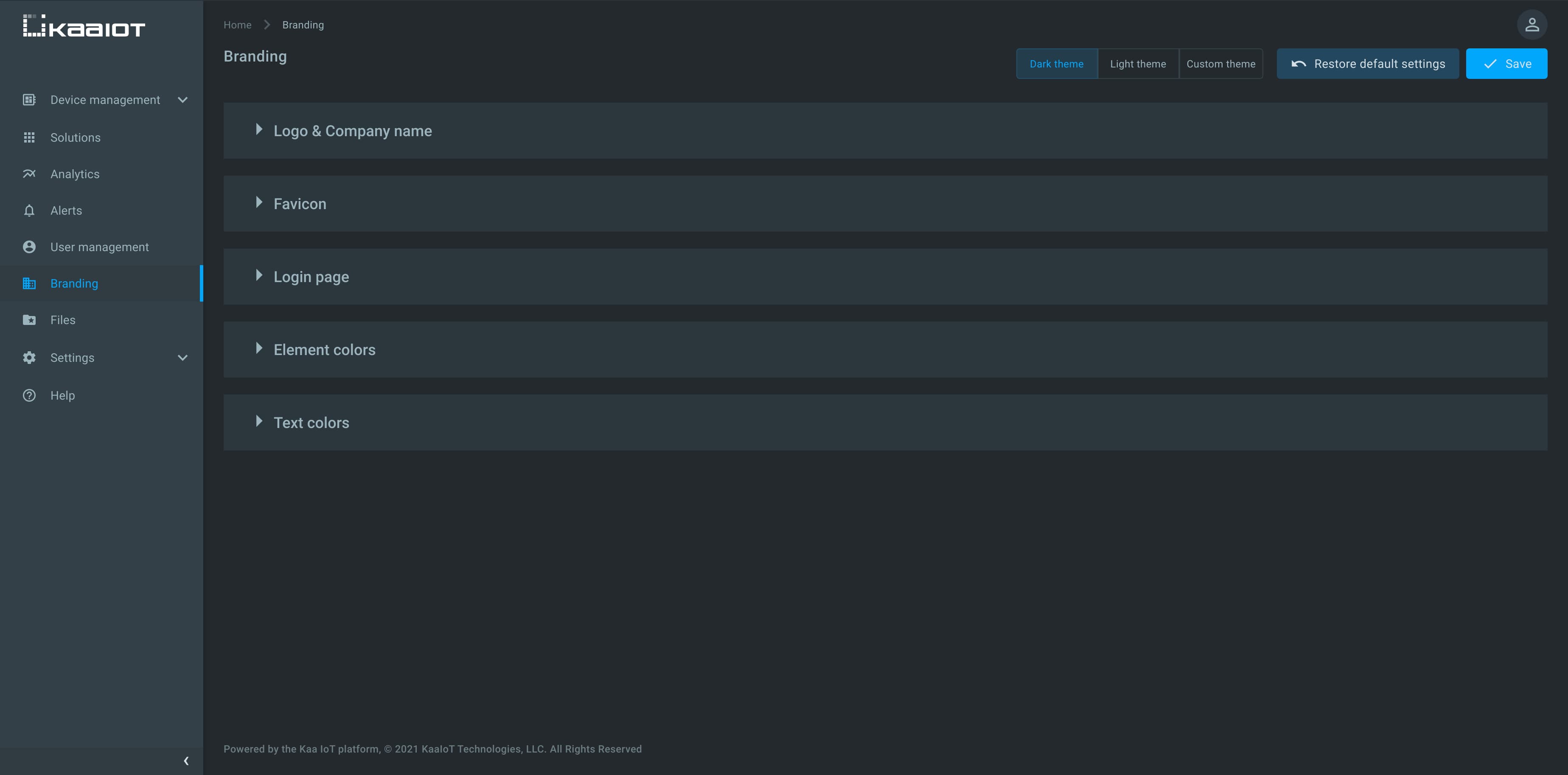Choose the Custom theme option
Screen dimensions: 1568x775
[x=1220, y=64]
